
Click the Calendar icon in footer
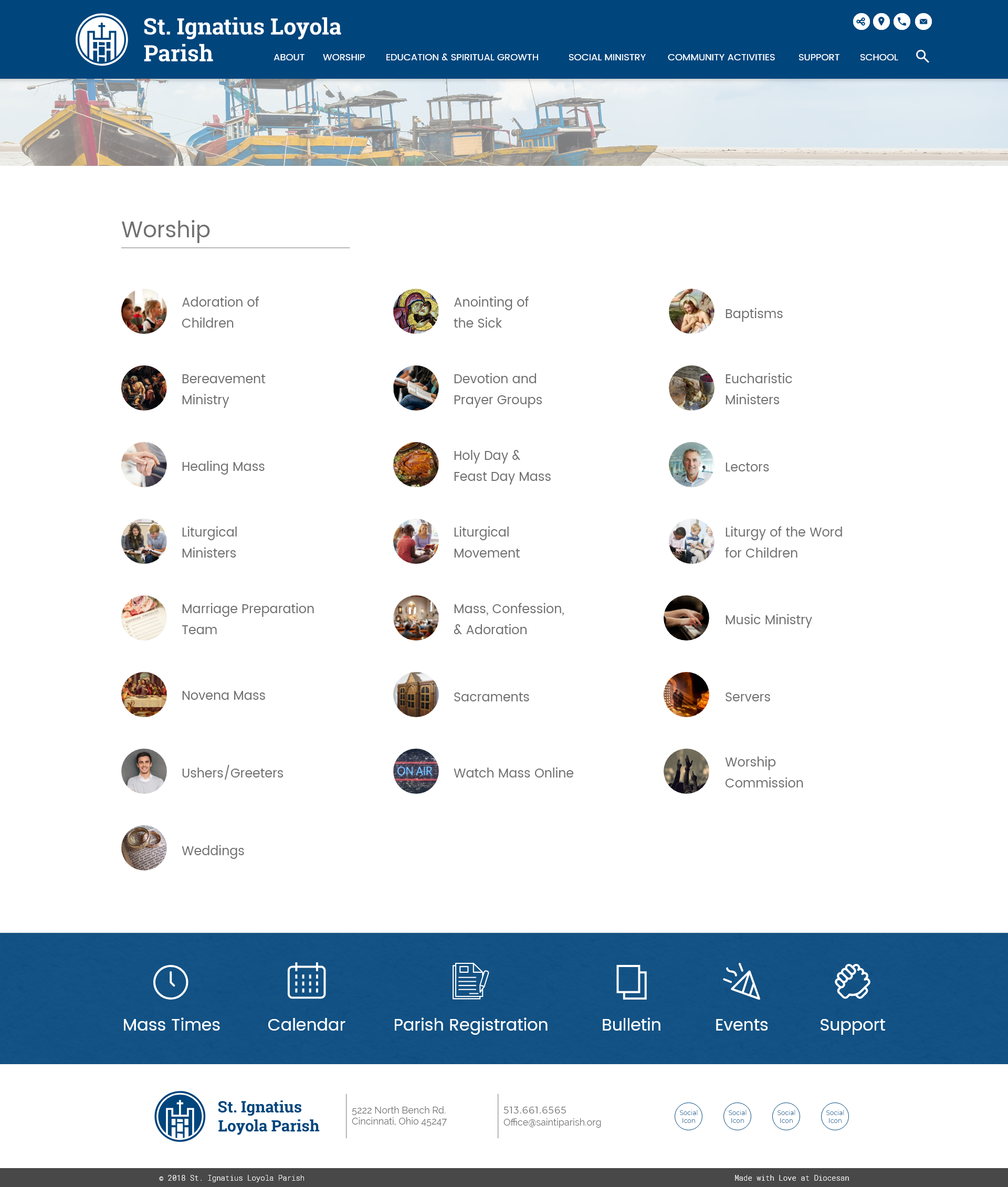(x=306, y=981)
